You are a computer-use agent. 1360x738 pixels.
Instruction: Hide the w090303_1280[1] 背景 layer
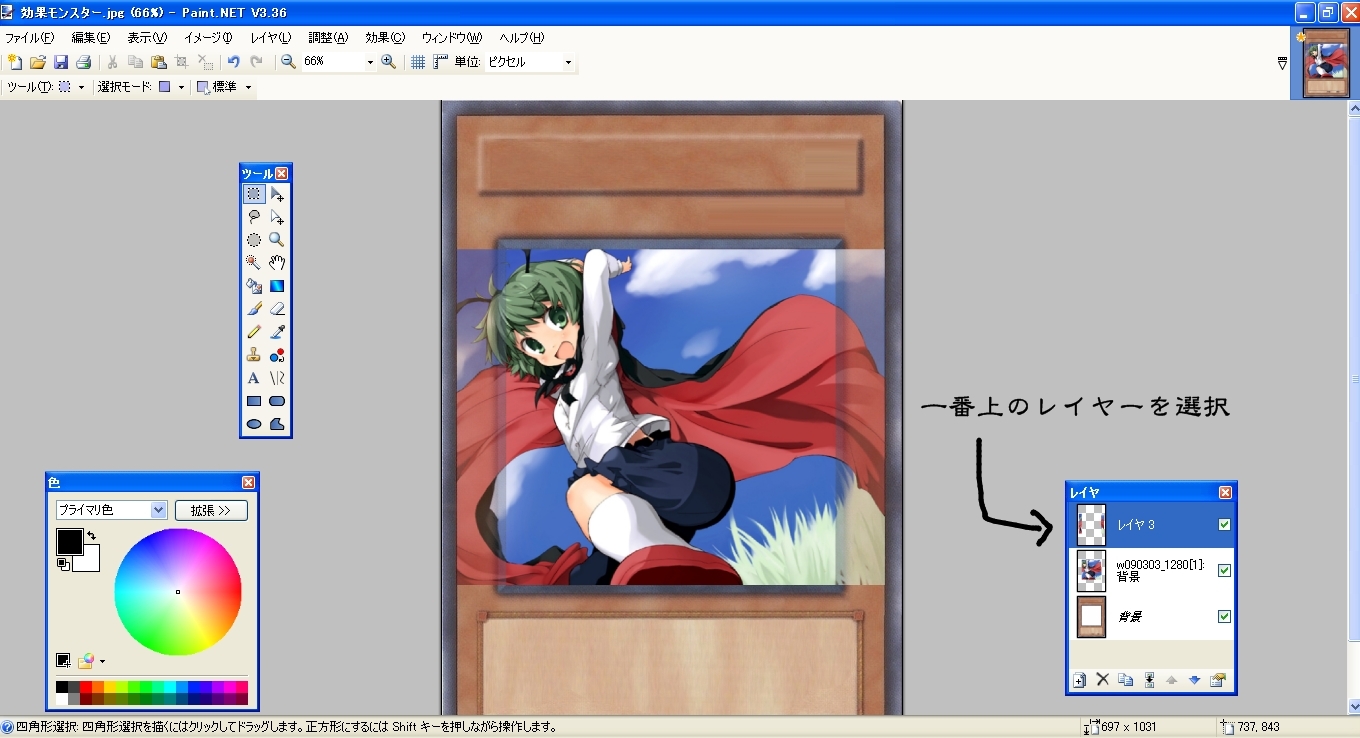(1224, 571)
